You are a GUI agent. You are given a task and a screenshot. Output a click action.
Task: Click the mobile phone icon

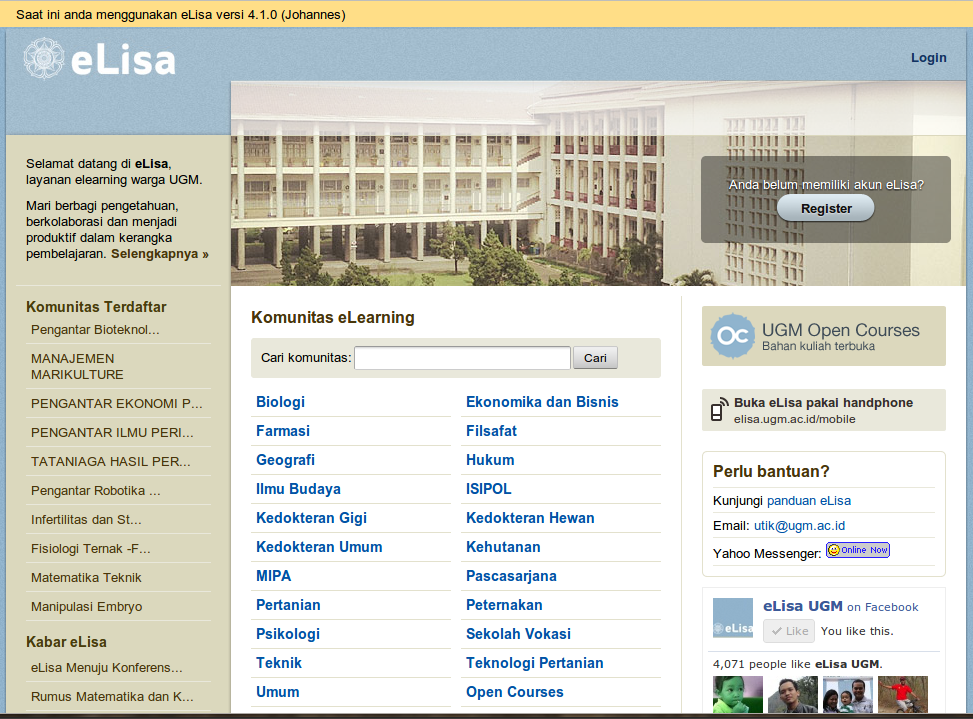pos(718,410)
